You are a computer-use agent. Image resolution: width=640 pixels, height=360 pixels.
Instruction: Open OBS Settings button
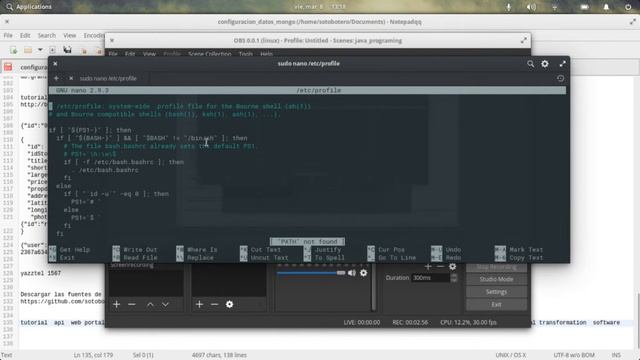click(496, 292)
